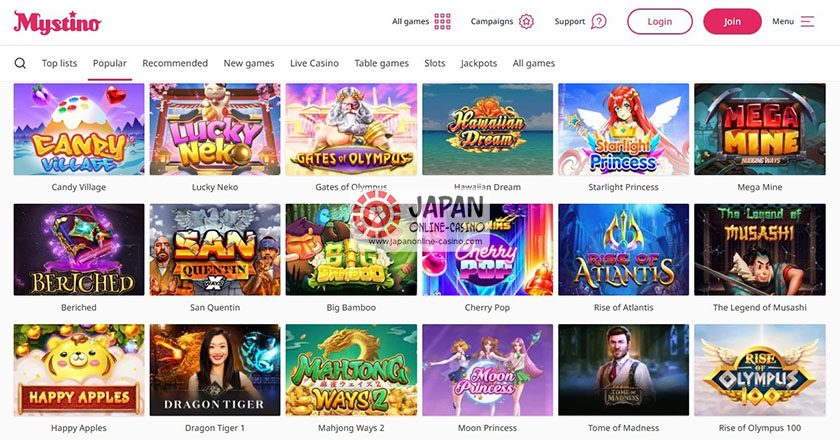
Task: Open the Candy Village game thumbnail
Action: (x=79, y=129)
